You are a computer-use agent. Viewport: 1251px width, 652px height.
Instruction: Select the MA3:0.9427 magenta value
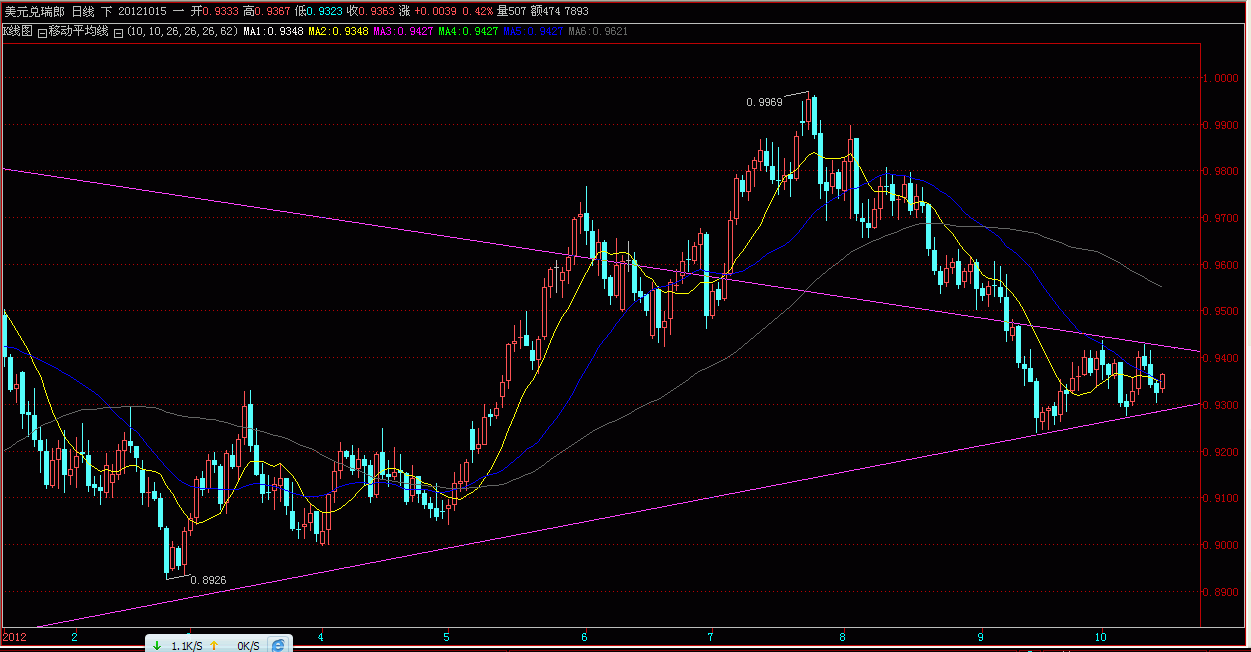(x=403, y=32)
